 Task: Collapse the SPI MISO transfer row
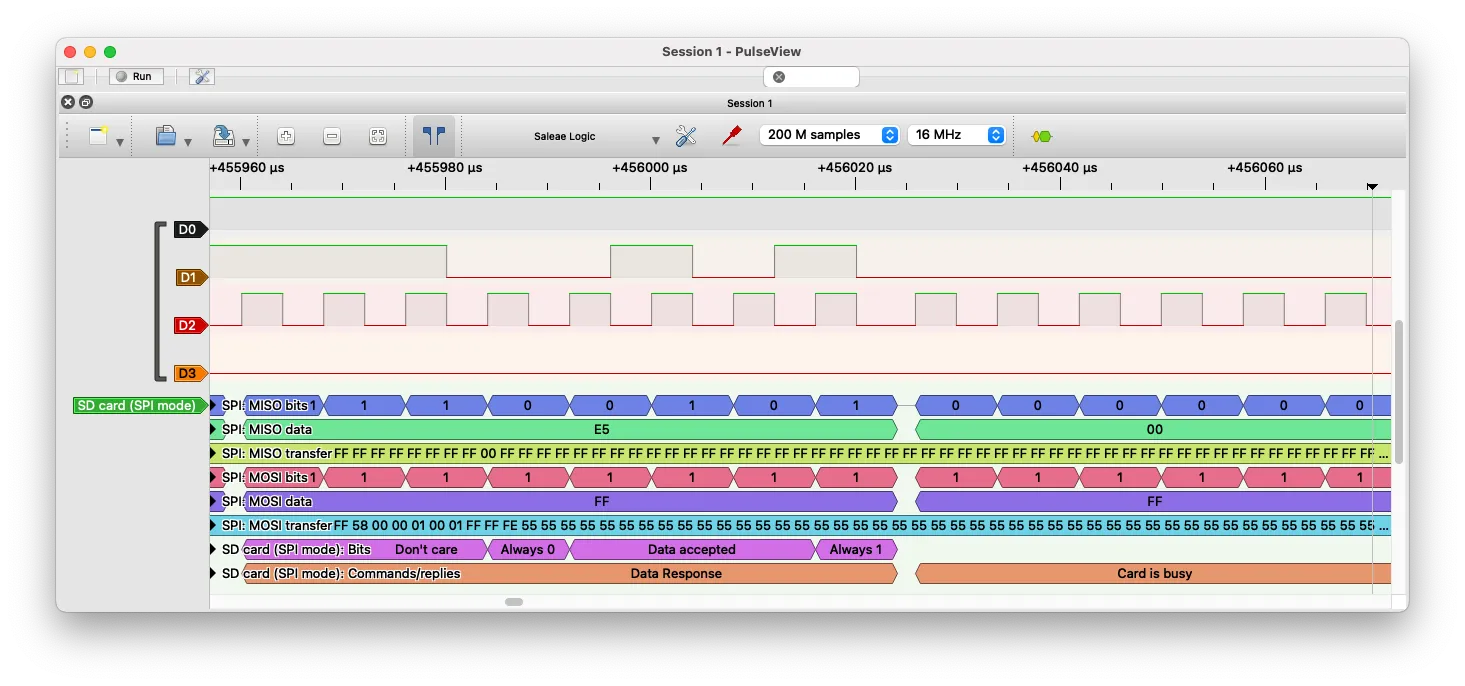[214, 453]
